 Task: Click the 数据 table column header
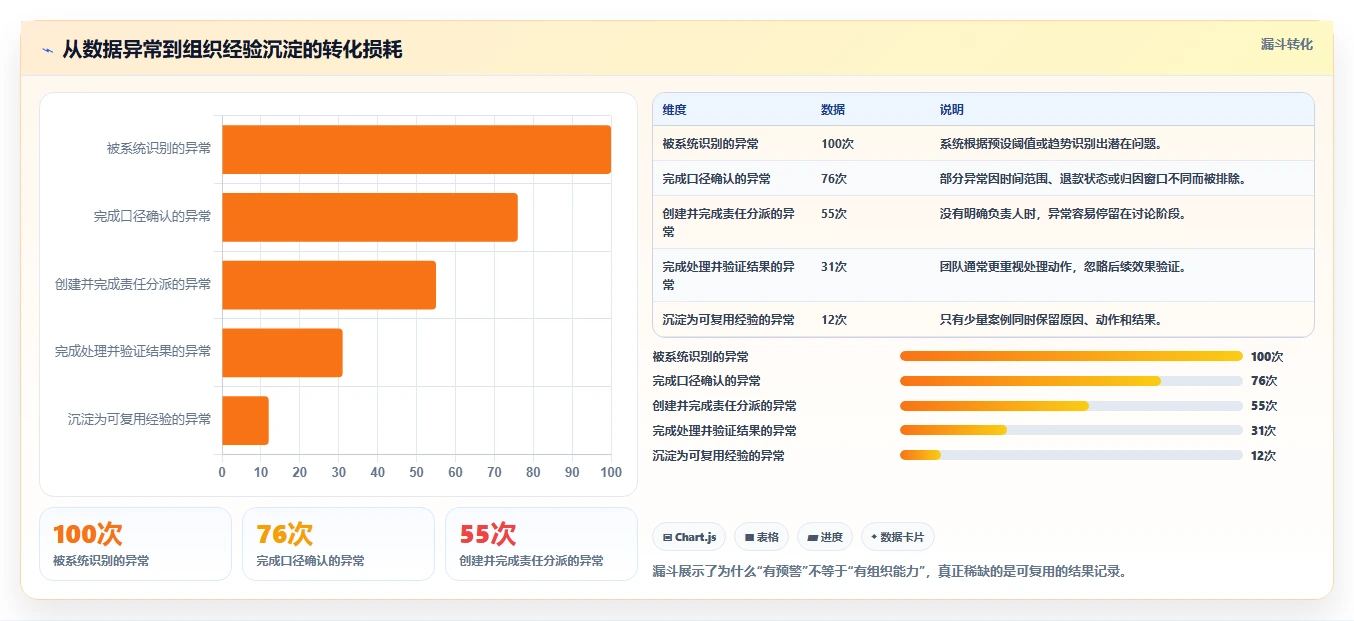[833, 110]
